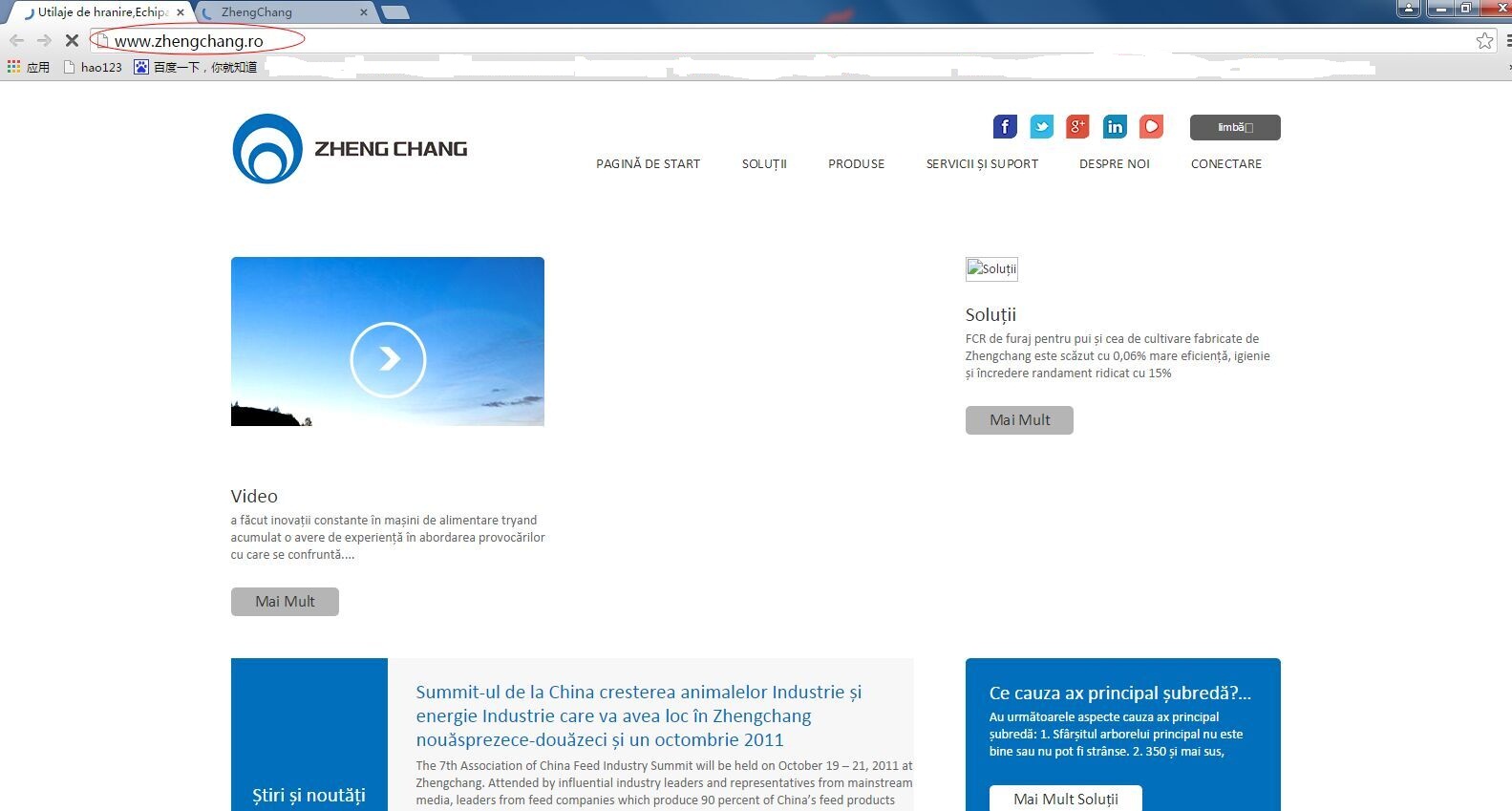
Task: Click the red video channel icon
Action: [1151, 127]
